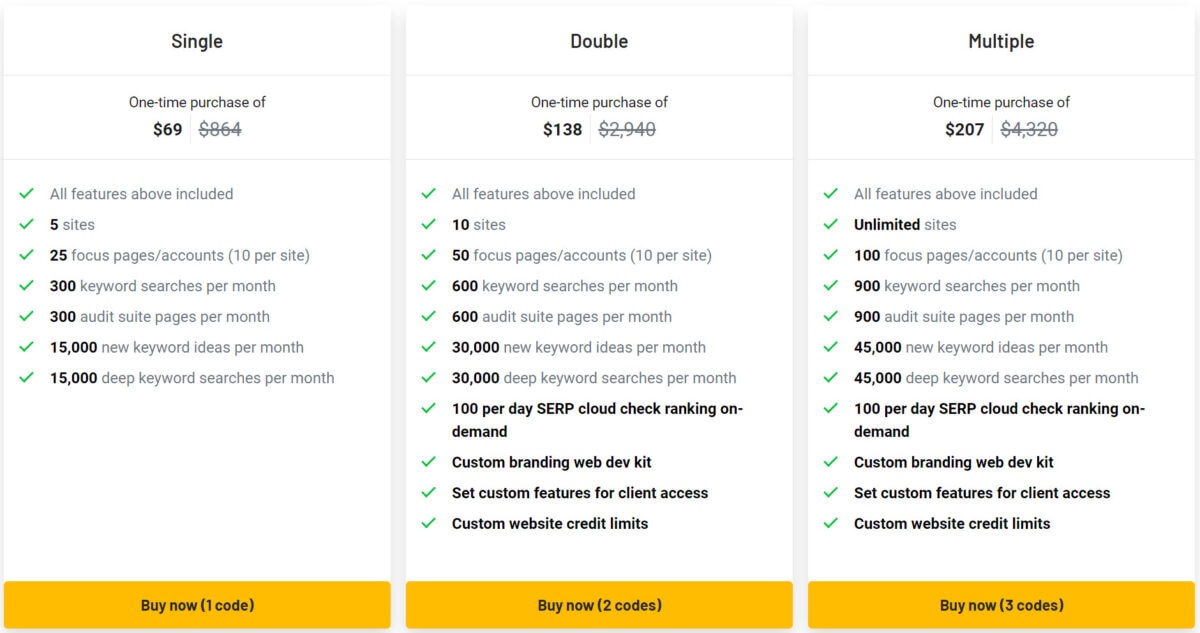Viewport: 1200px width, 633px height.
Task: Click 'Set custom features for client access' in Double
Action: click(580, 493)
